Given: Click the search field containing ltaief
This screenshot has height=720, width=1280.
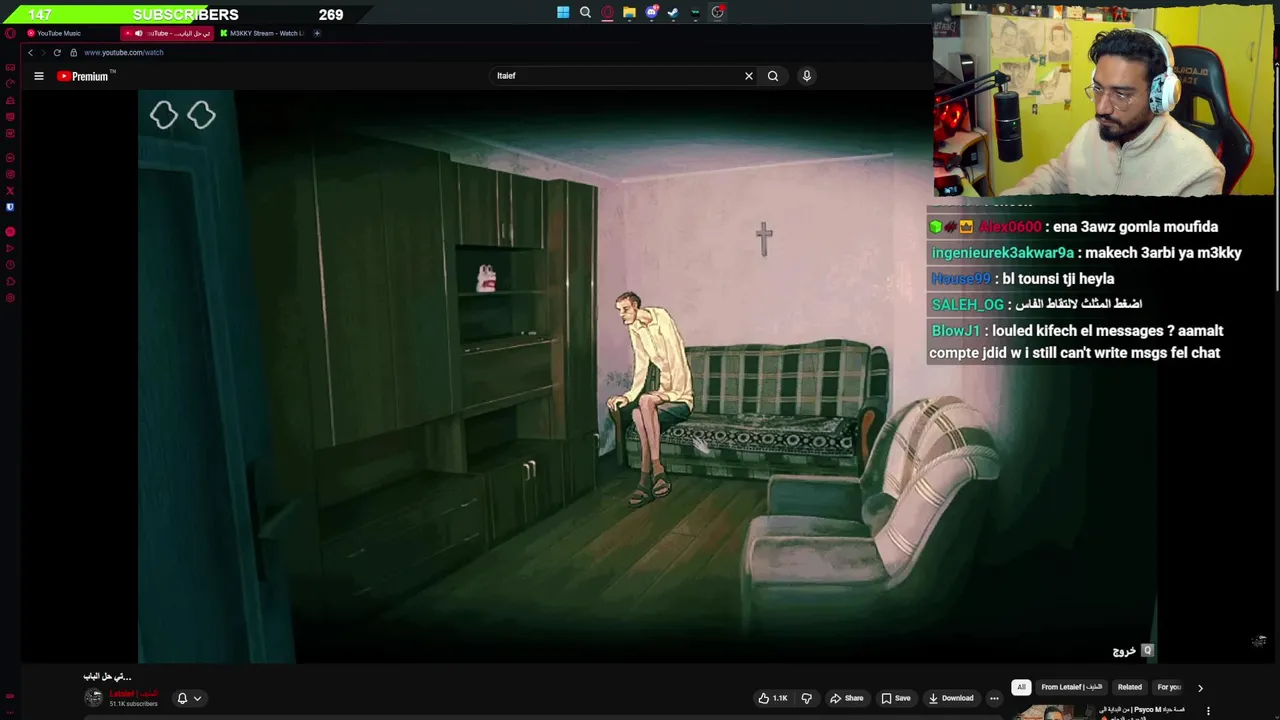Looking at the screenshot, I should coord(615,76).
